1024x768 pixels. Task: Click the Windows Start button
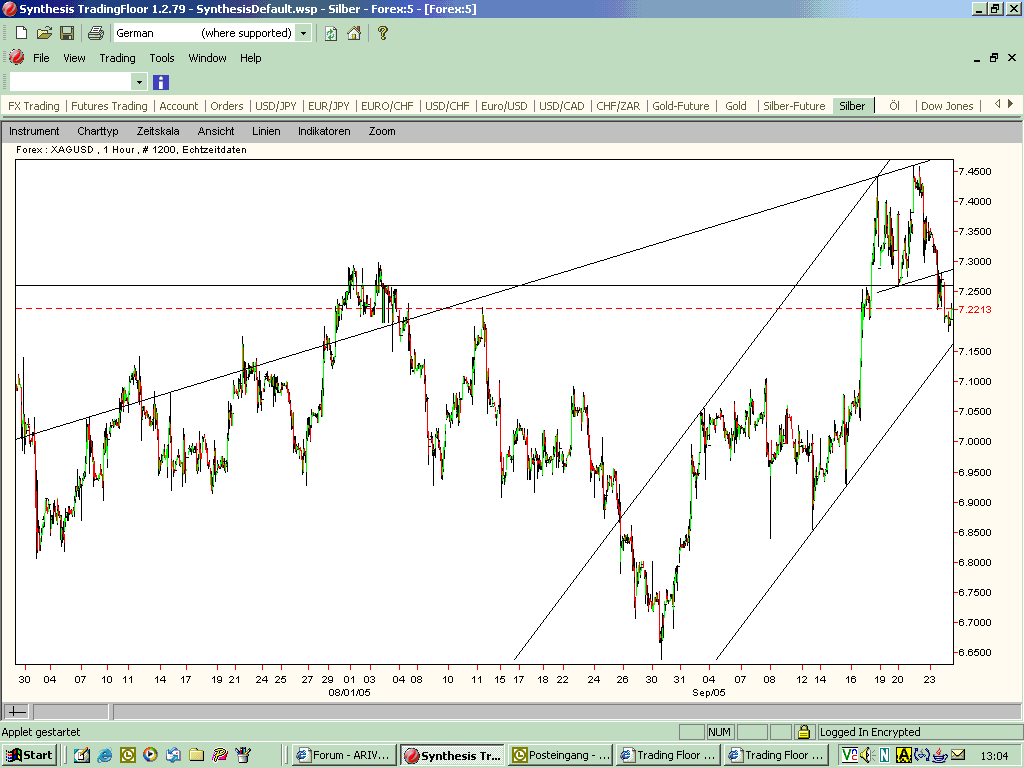(29, 755)
